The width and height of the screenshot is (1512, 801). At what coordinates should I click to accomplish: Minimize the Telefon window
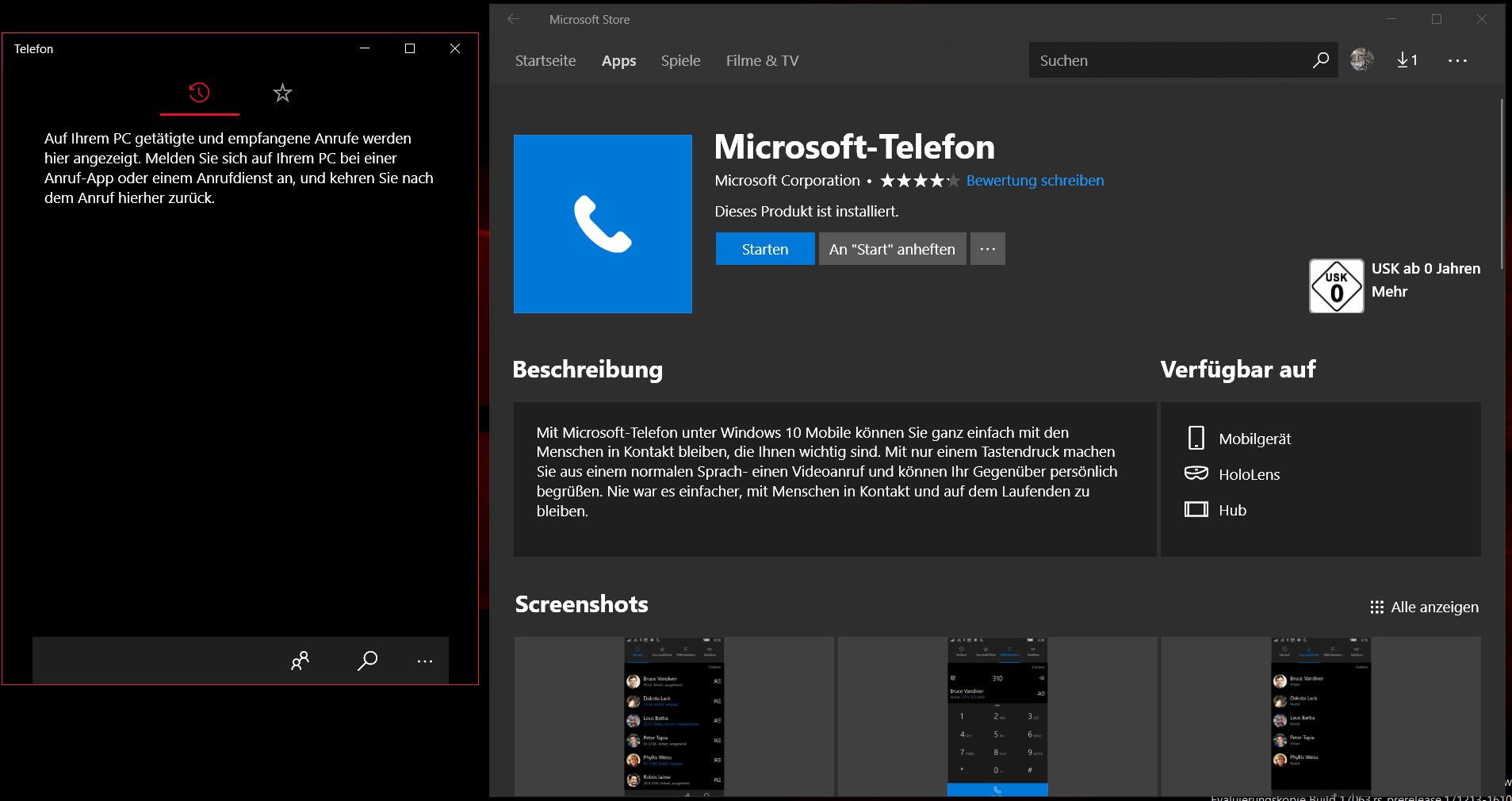pyautogui.click(x=365, y=48)
